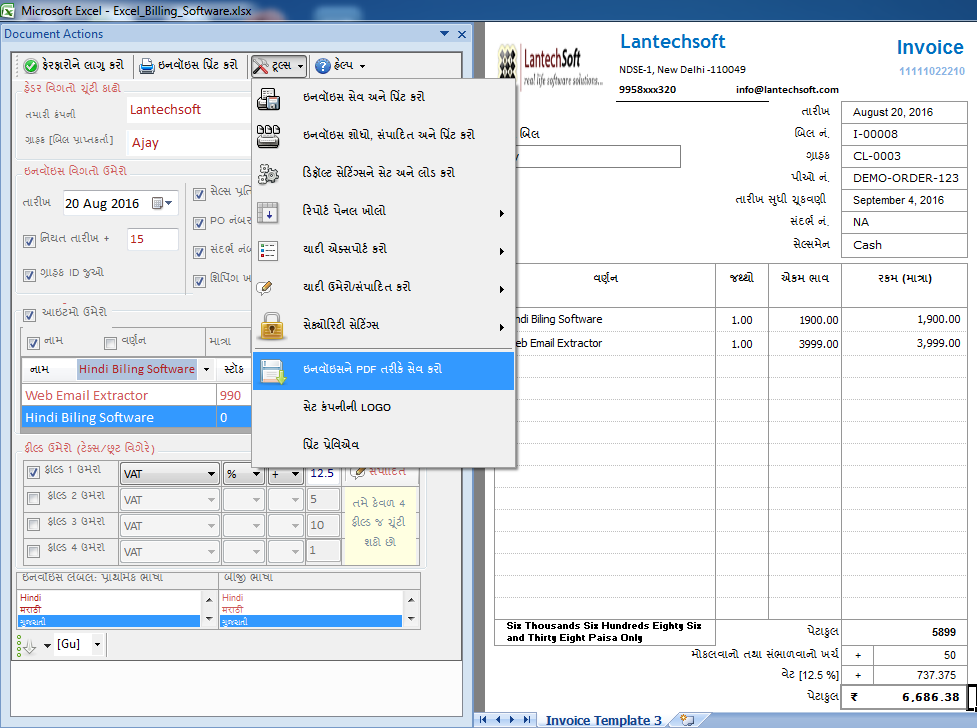Enable the field 4 add checkbox
The image size is (977, 728).
coord(34,551)
